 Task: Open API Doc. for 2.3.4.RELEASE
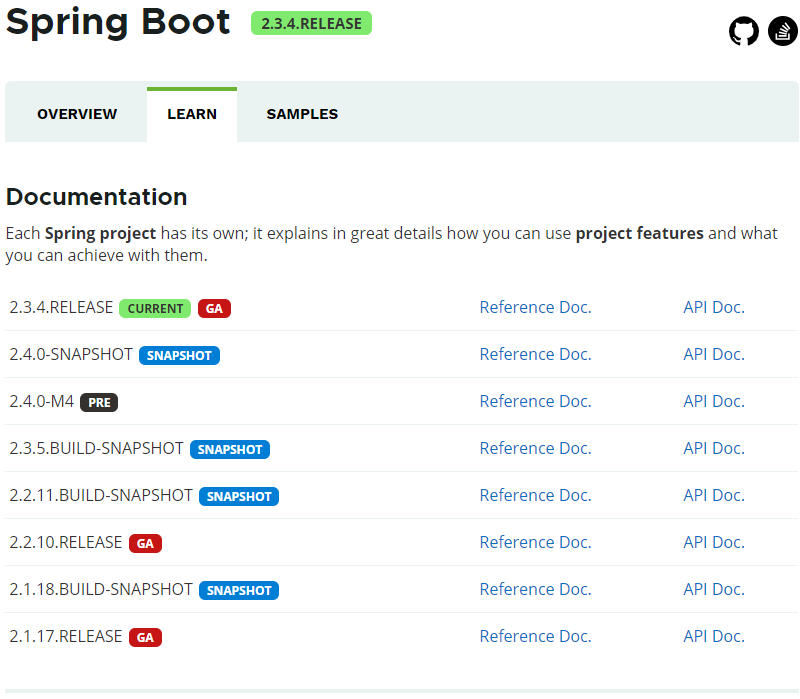click(714, 308)
